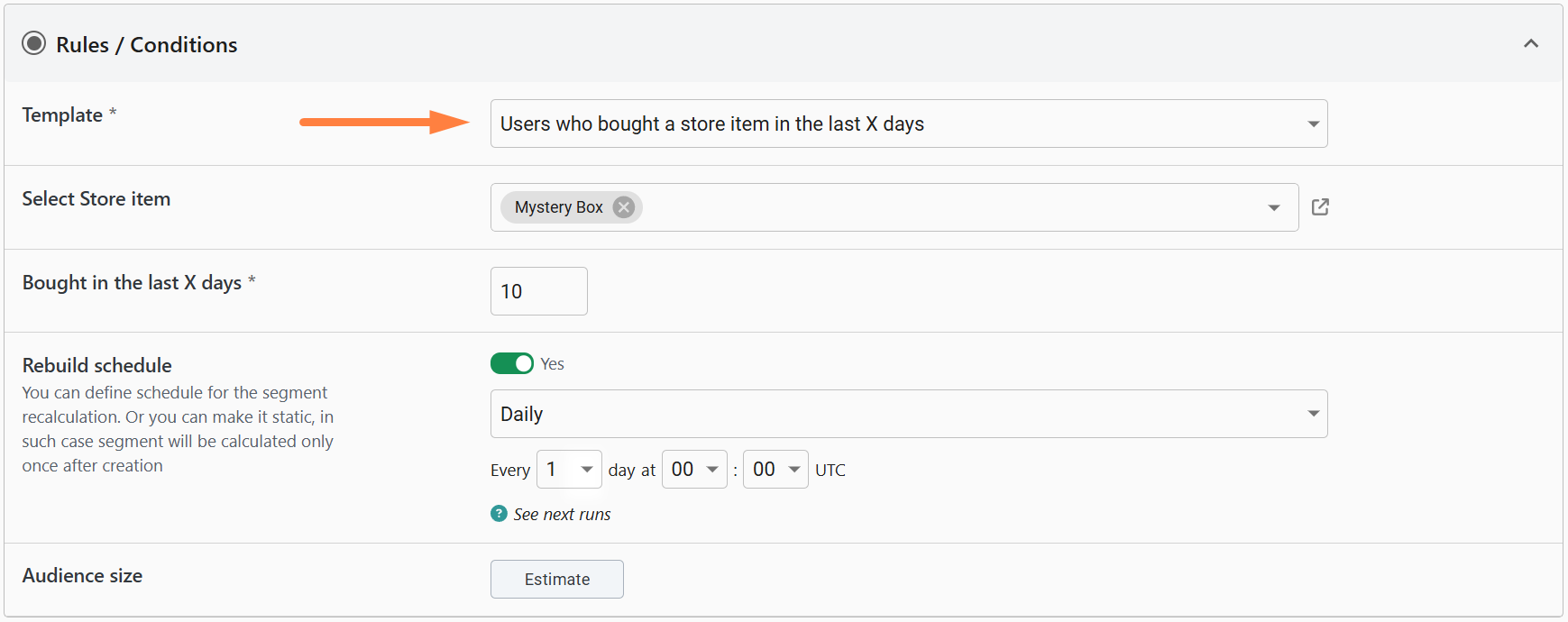Click the Template field's caret arrow
The height and width of the screenshot is (622, 1568).
point(1313,124)
